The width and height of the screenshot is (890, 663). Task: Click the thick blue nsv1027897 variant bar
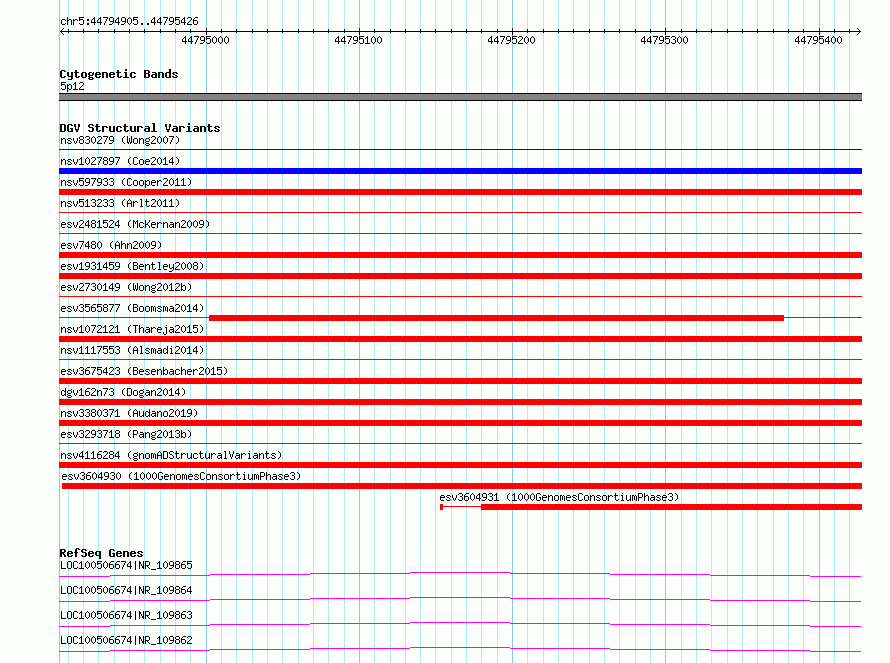460,171
